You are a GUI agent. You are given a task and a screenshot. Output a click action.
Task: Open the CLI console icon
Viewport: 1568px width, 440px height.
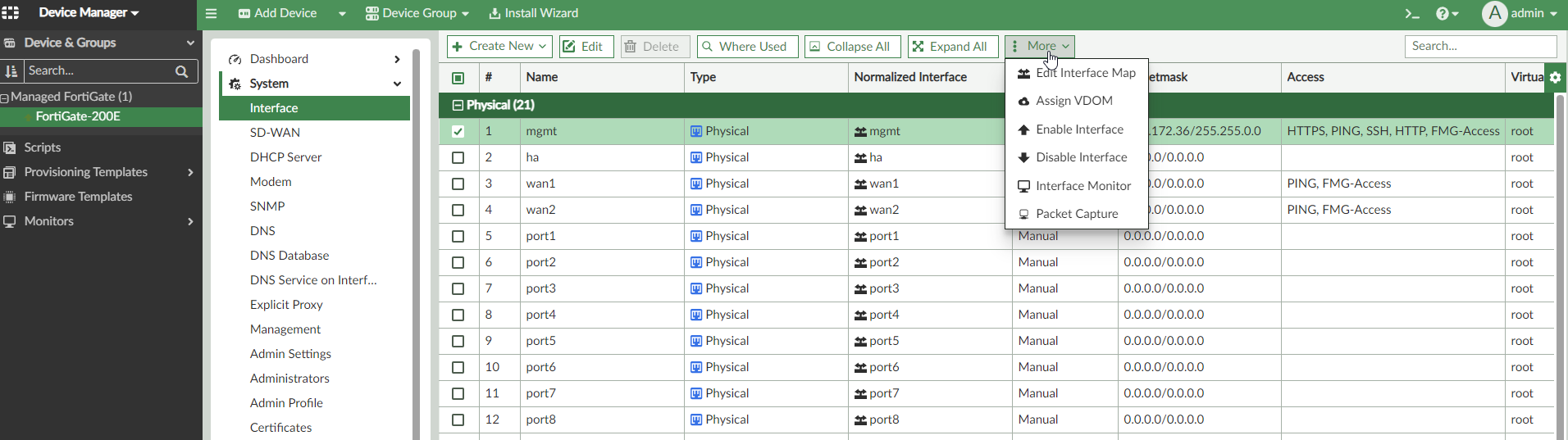[x=1411, y=13]
